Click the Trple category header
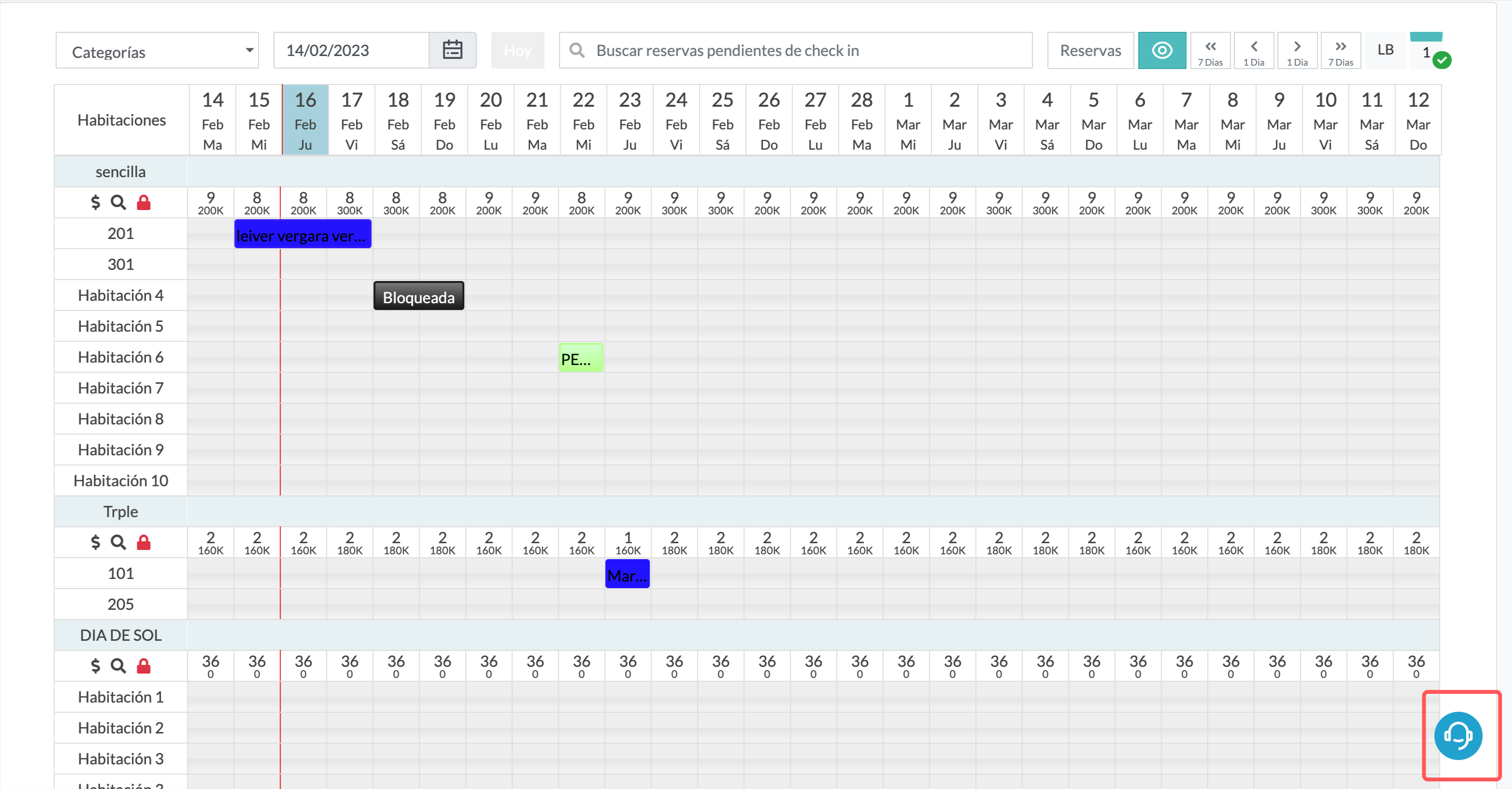Viewport: 1512px width, 789px height. click(121, 511)
